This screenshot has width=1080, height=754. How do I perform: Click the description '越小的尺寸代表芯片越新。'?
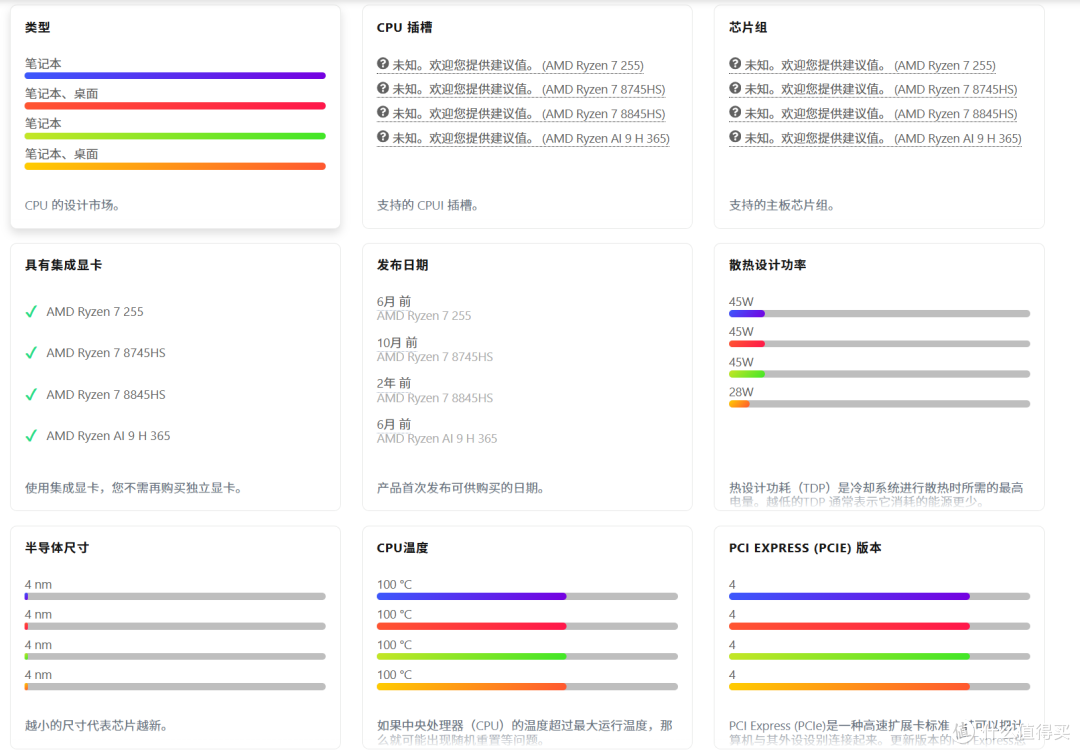[96, 726]
